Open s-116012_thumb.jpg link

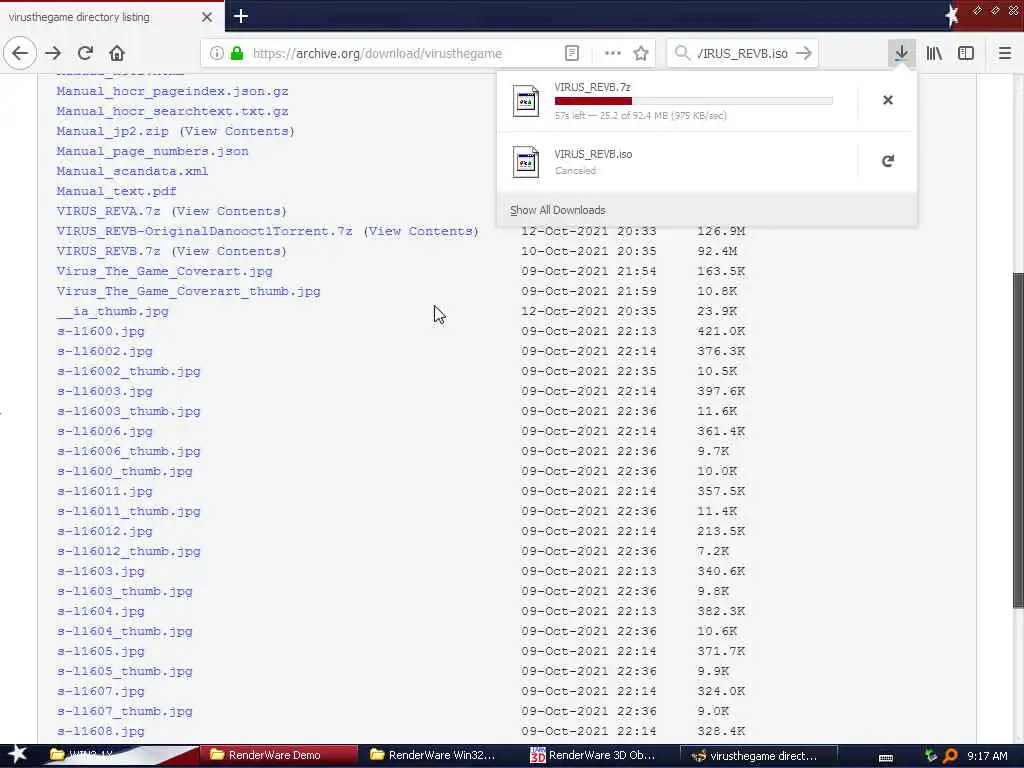129,551
